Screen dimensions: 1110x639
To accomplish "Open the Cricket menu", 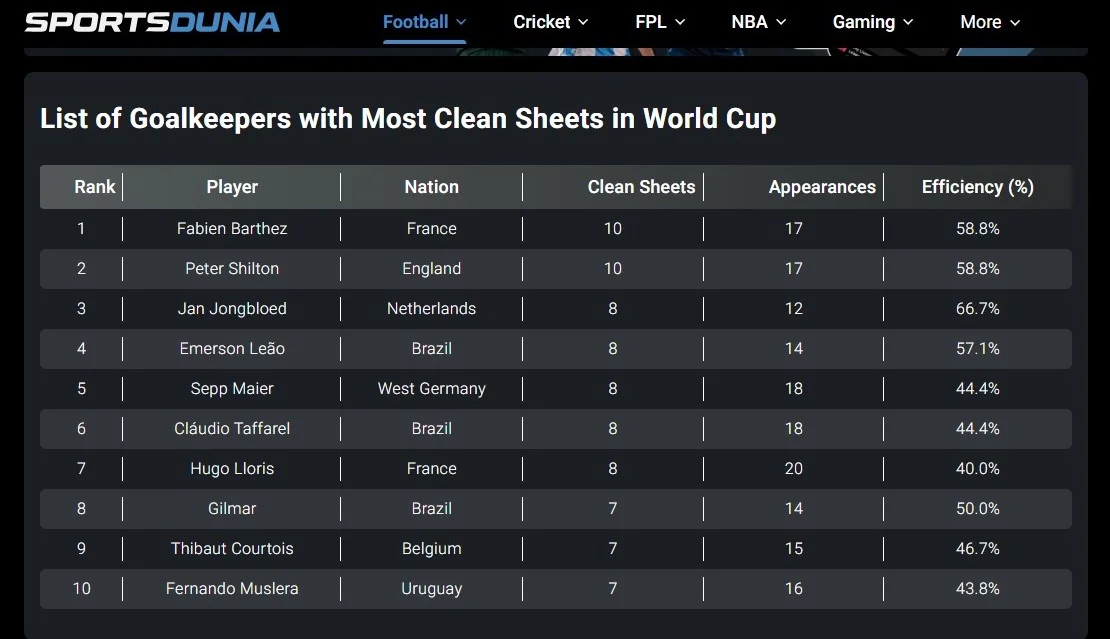I will click(x=550, y=22).
